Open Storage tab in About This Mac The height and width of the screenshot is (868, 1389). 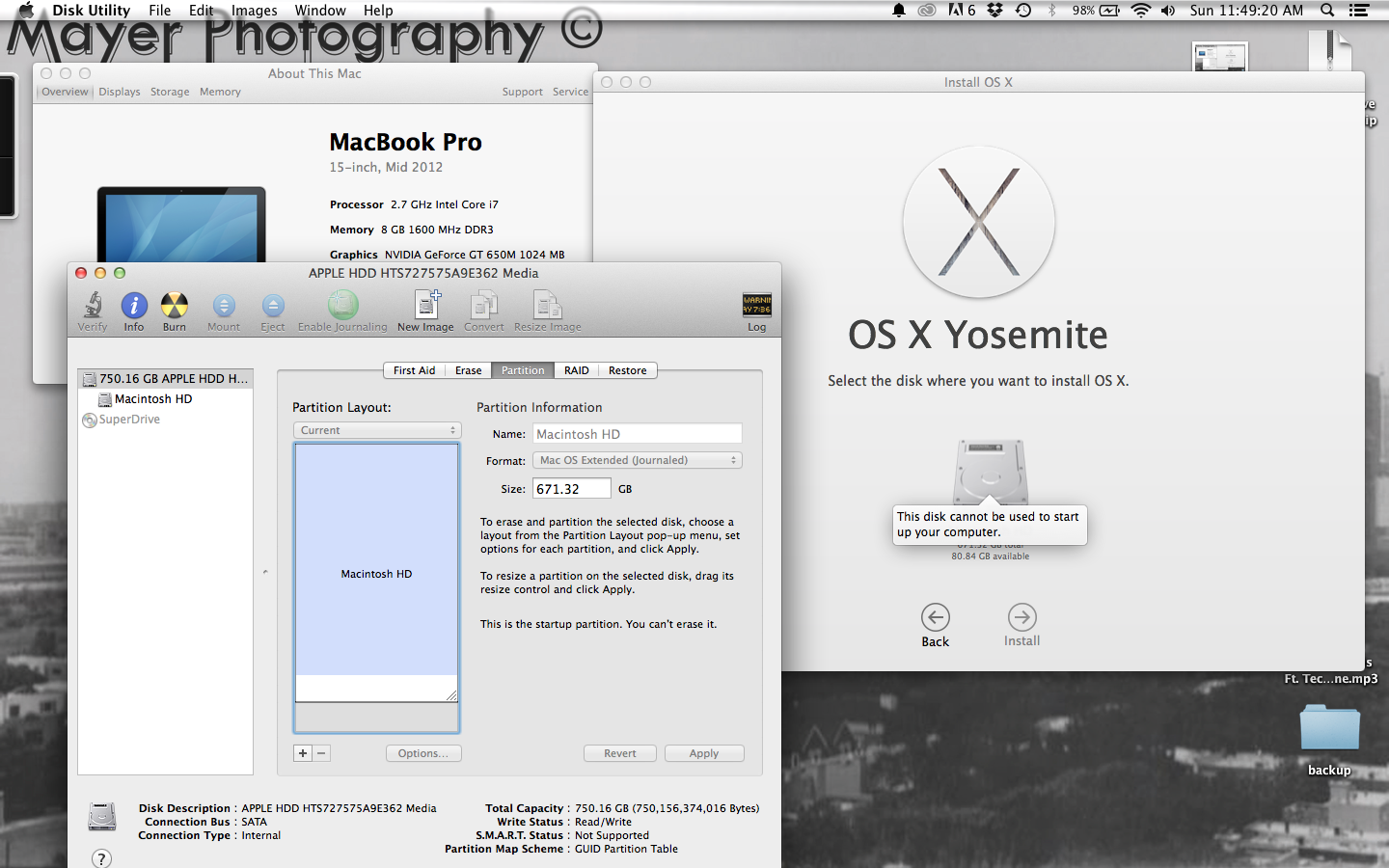click(x=170, y=92)
